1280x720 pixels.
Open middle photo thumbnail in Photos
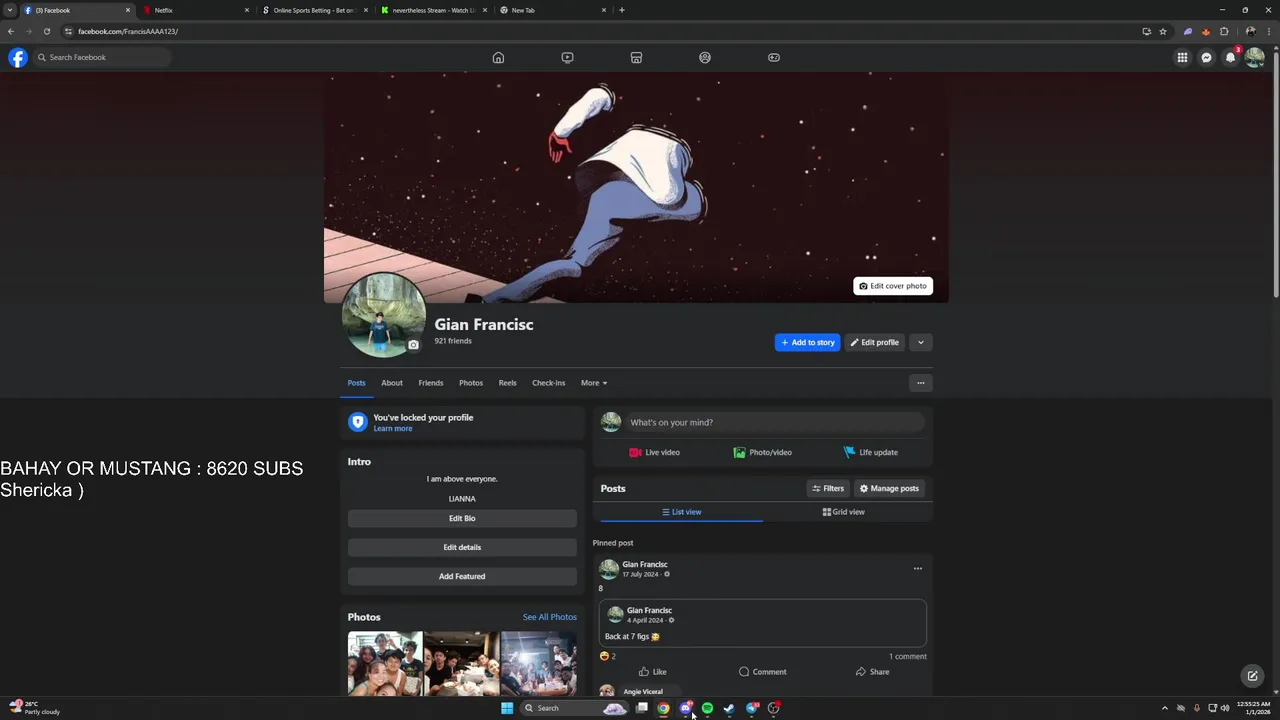[462, 663]
